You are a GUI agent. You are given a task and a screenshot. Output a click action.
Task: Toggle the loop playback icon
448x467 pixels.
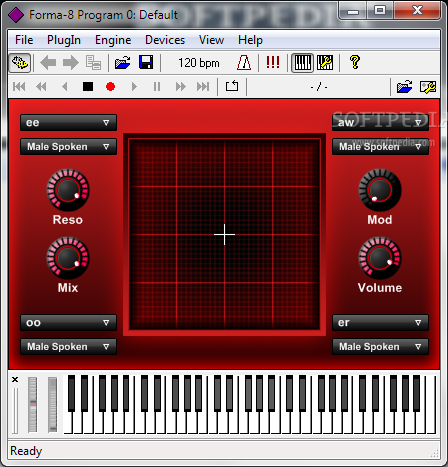232,86
